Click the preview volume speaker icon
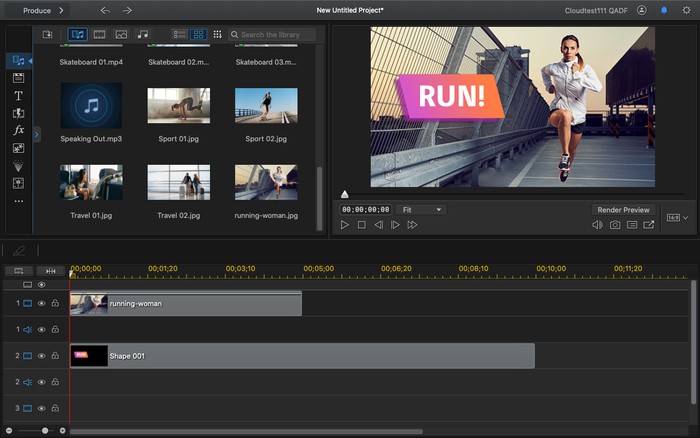This screenshot has height=438, width=700. click(x=597, y=225)
